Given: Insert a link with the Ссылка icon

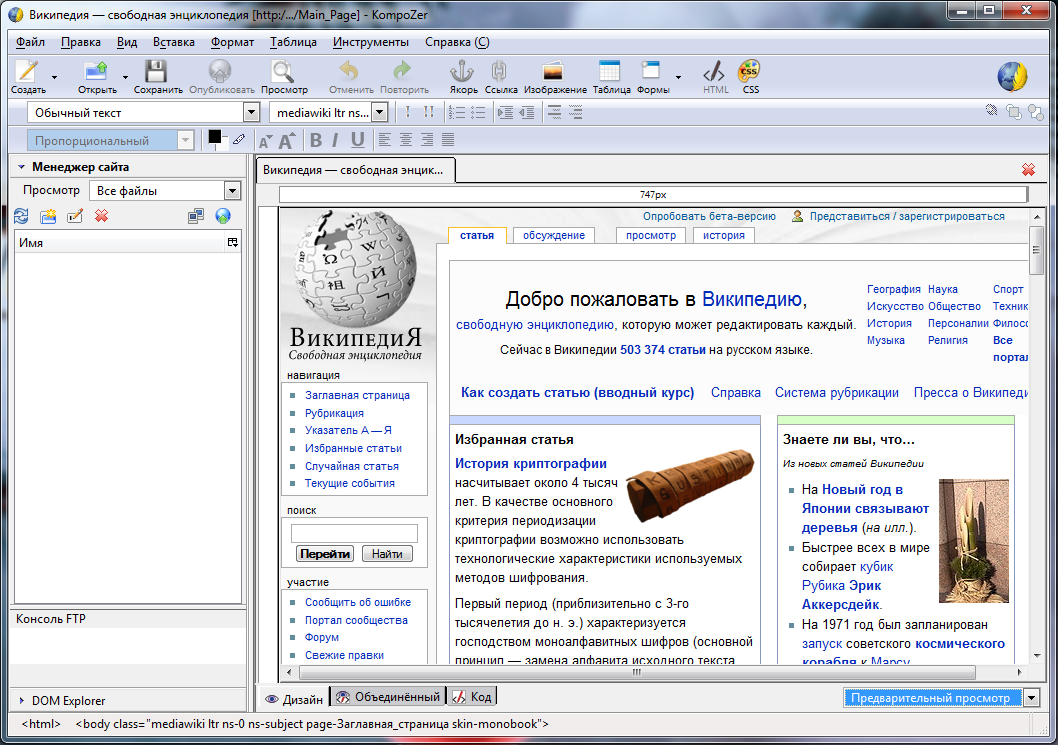Looking at the screenshot, I should (499, 72).
